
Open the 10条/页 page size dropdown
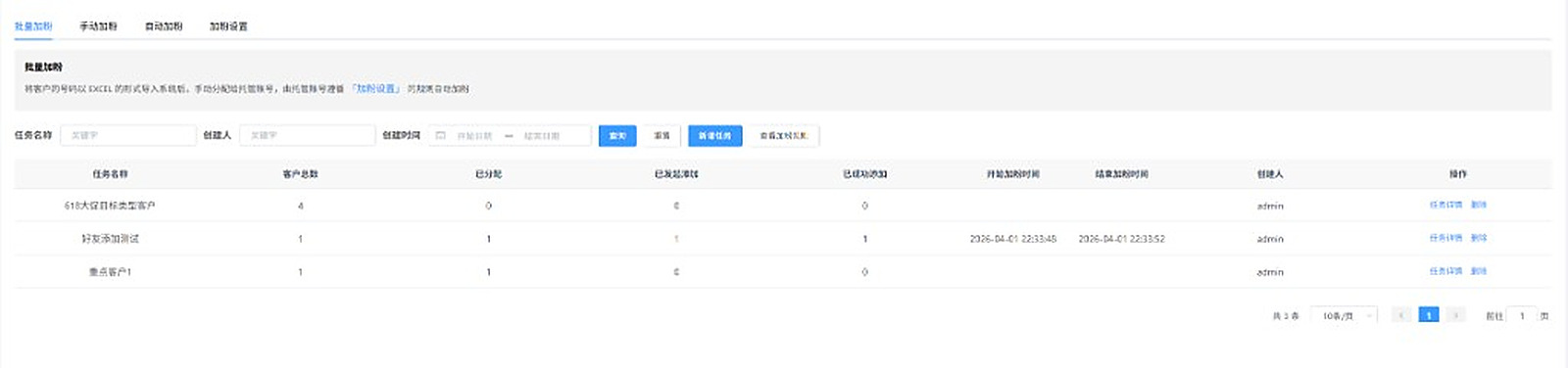tap(1344, 315)
